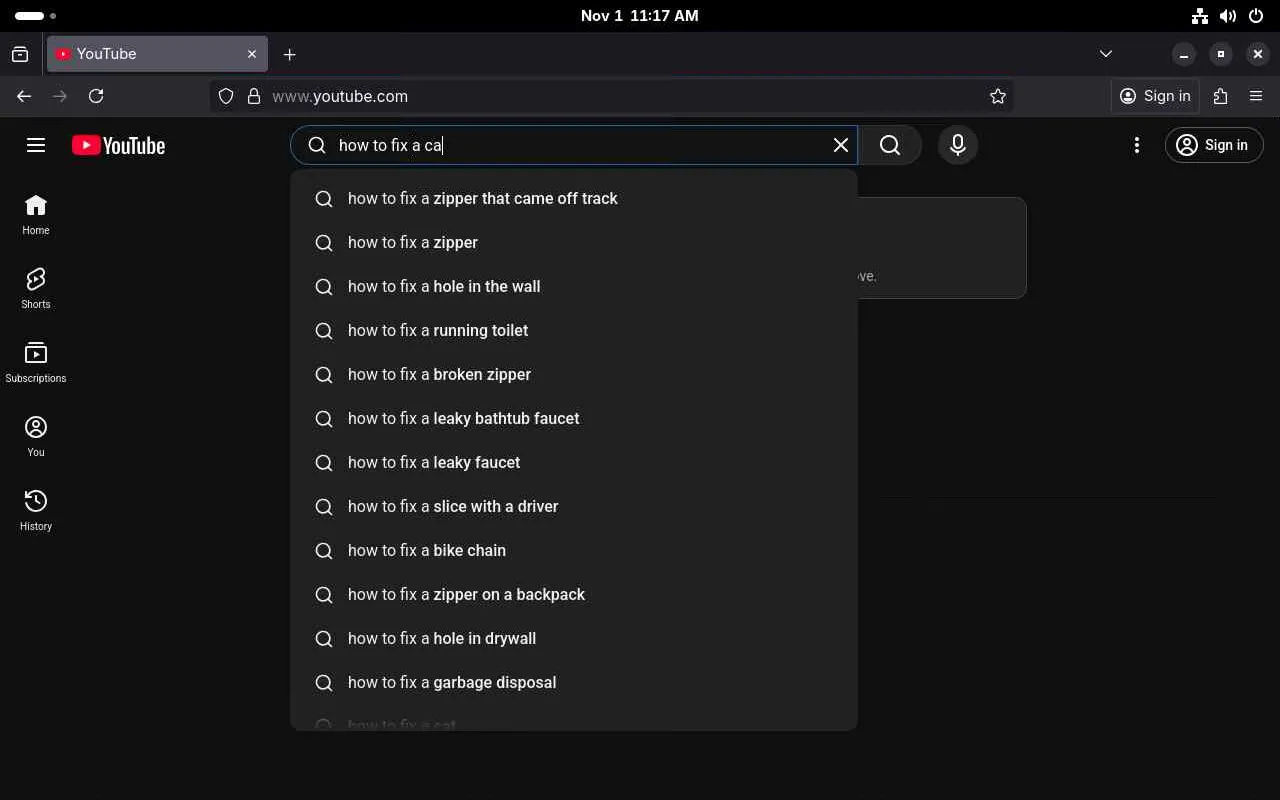Open YouTube Shorts from sidebar
The width and height of the screenshot is (1280, 800).
(x=36, y=288)
